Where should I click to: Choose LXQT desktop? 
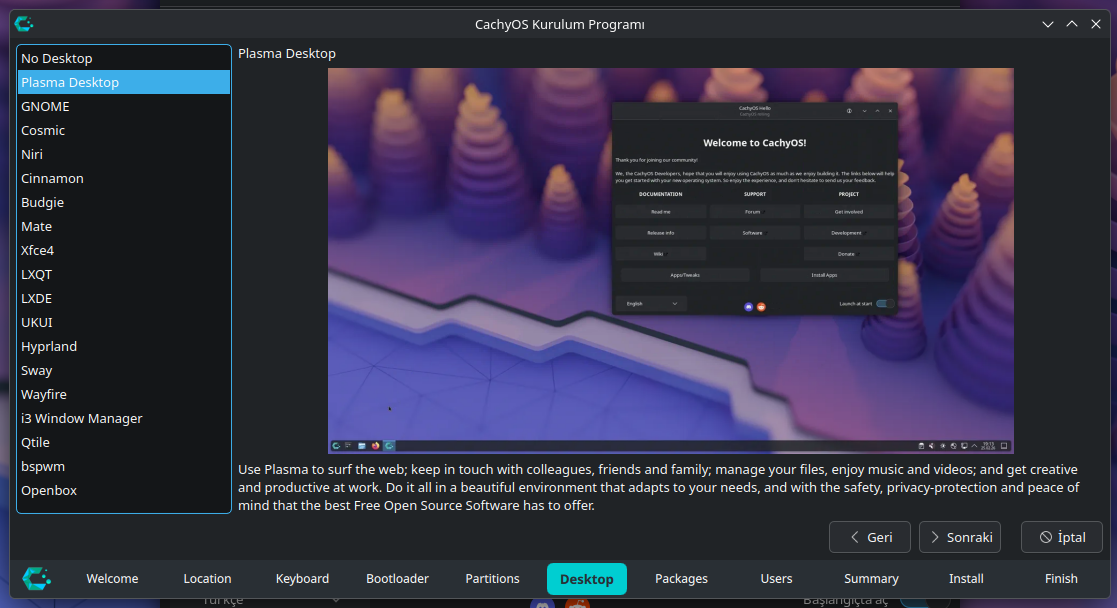(x=123, y=274)
